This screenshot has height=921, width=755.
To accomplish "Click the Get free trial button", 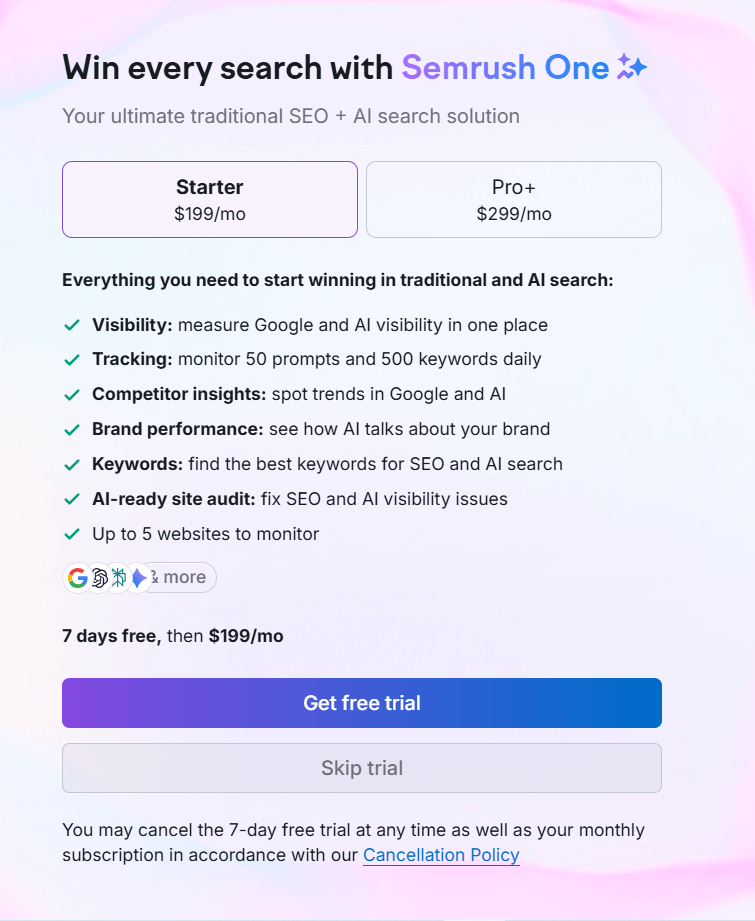I will (361, 702).
